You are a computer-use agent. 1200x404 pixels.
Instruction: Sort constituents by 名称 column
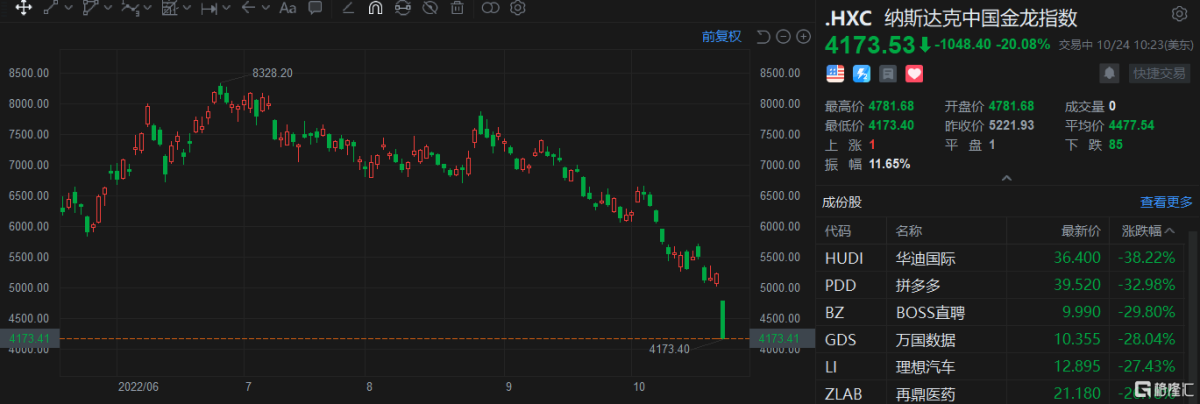click(x=909, y=231)
